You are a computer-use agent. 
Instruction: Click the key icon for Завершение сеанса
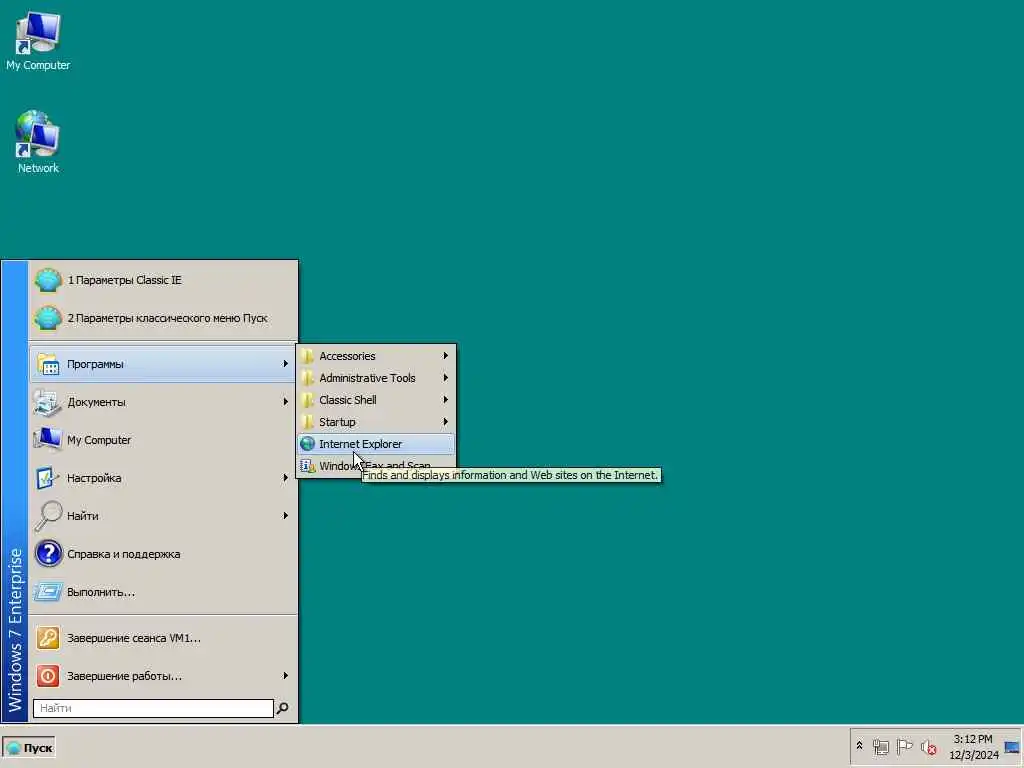point(48,638)
